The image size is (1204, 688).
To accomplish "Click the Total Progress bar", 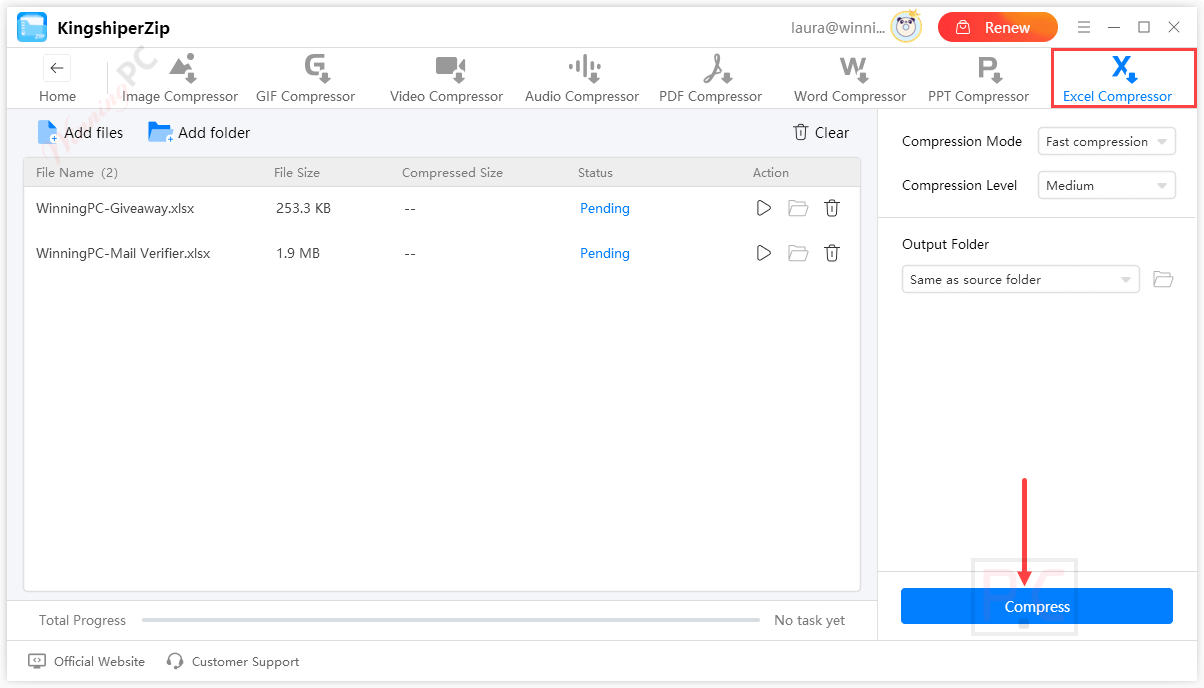I will 451,620.
